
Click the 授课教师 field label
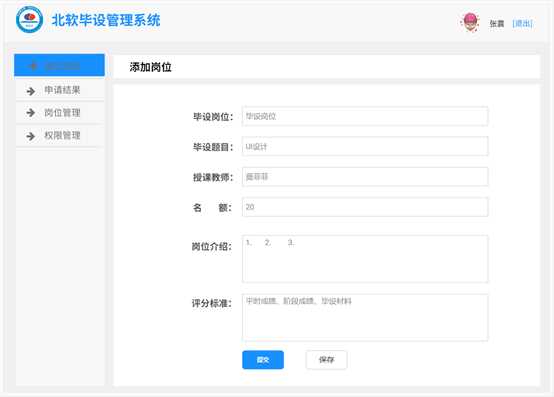pos(213,177)
